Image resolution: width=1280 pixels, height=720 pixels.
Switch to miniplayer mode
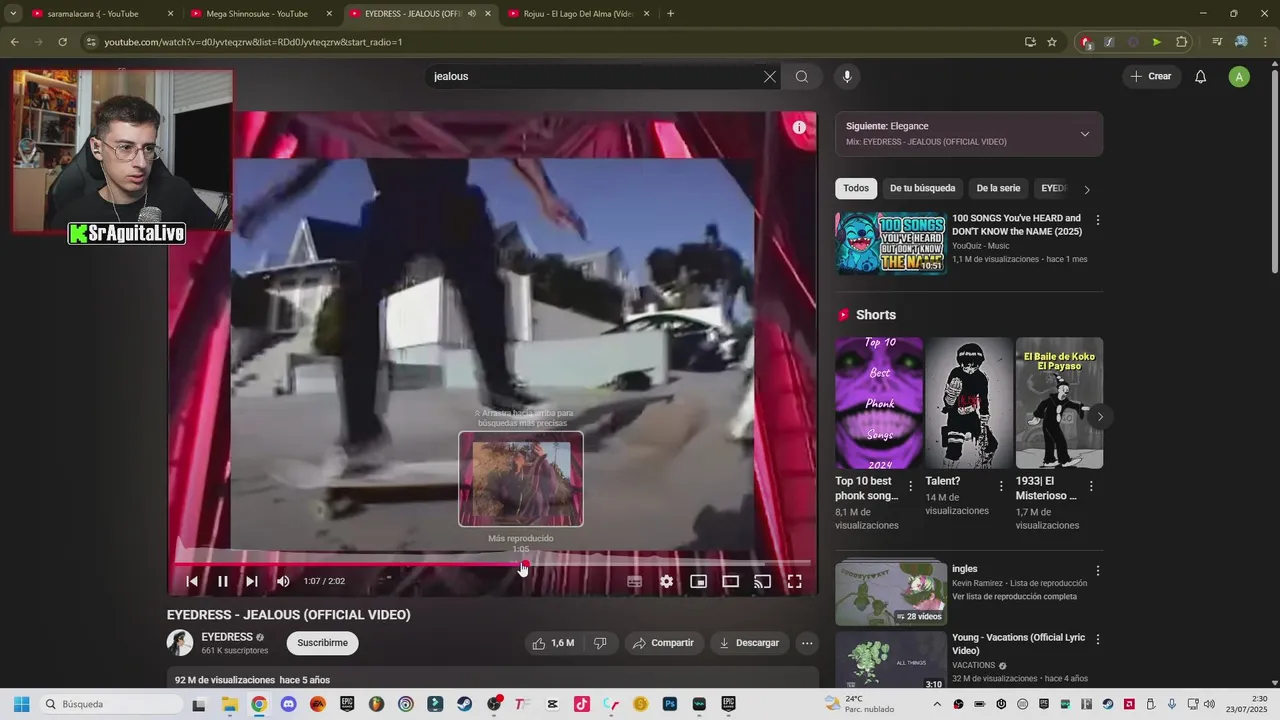pos(698,581)
